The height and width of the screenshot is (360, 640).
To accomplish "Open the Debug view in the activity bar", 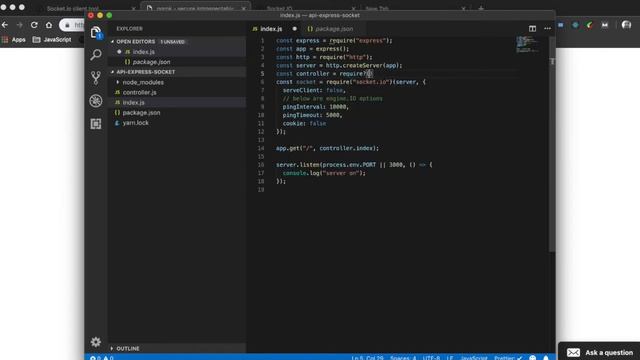I will point(96,101).
